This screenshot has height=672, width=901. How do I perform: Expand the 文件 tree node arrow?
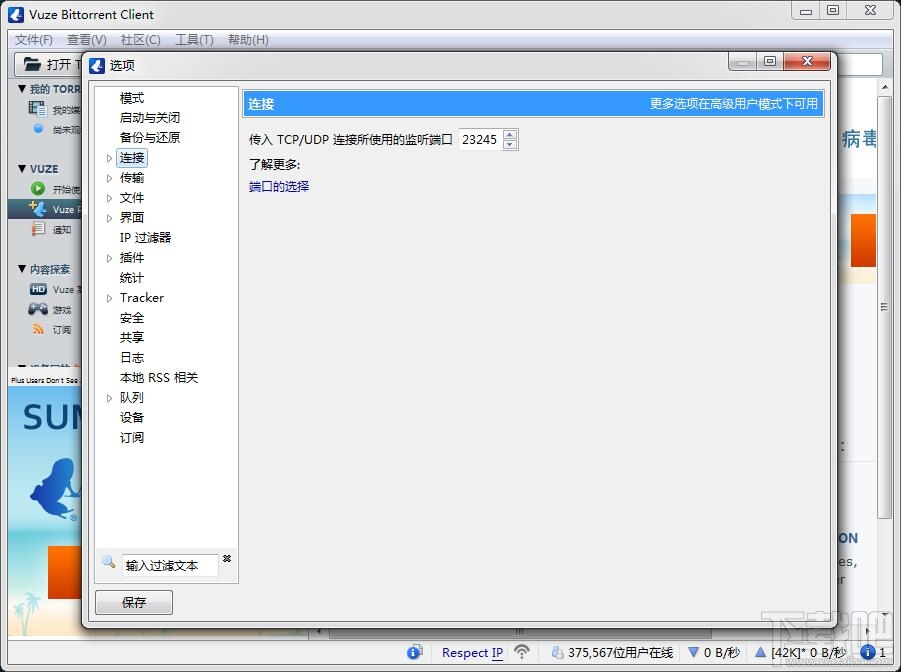click(109, 198)
